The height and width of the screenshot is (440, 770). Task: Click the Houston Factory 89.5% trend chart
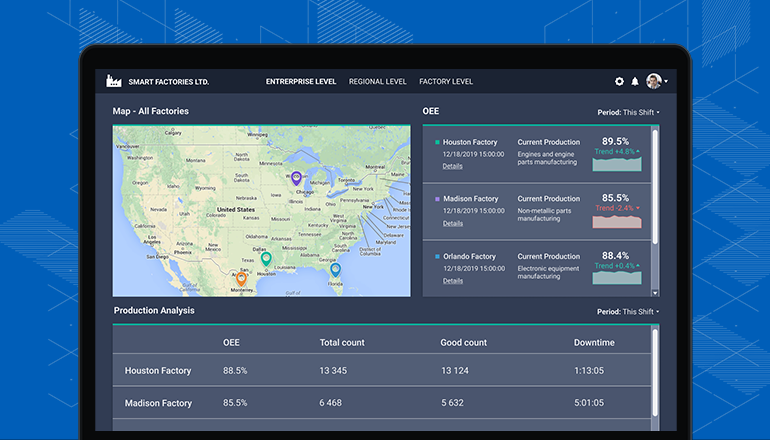pos(616,163)
